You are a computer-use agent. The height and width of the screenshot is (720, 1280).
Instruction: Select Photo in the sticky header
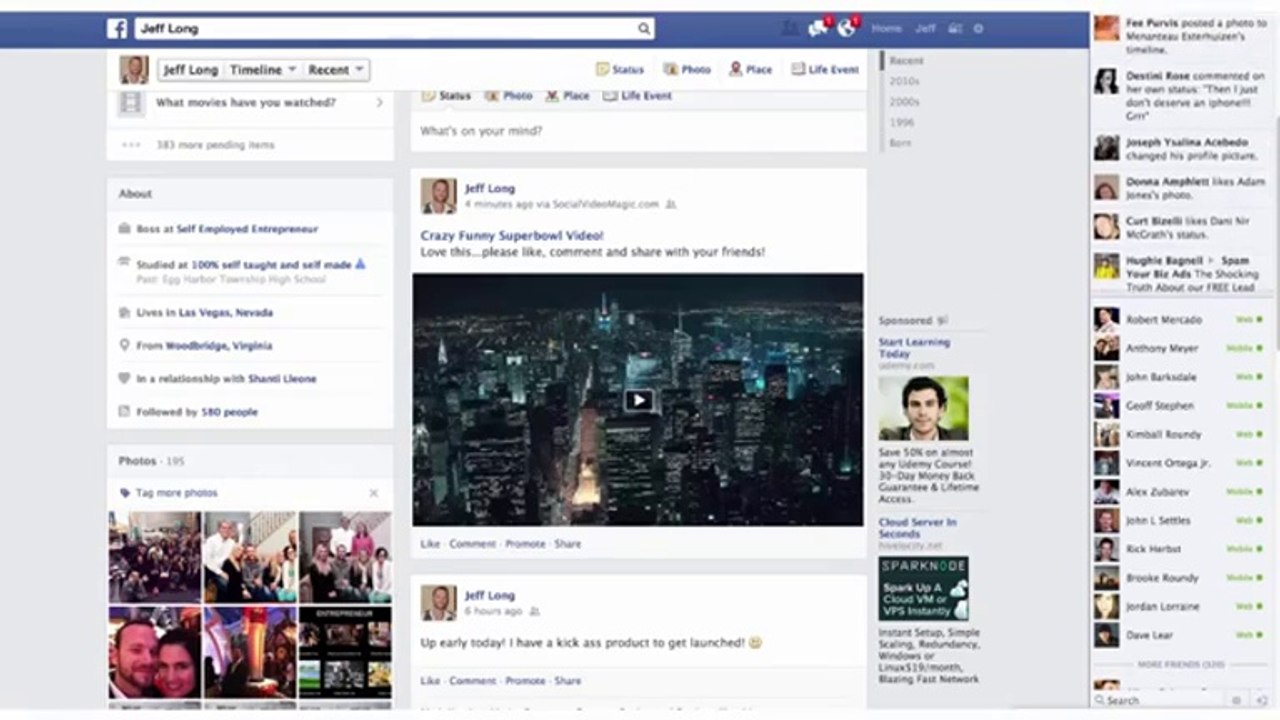click(687, 70)
